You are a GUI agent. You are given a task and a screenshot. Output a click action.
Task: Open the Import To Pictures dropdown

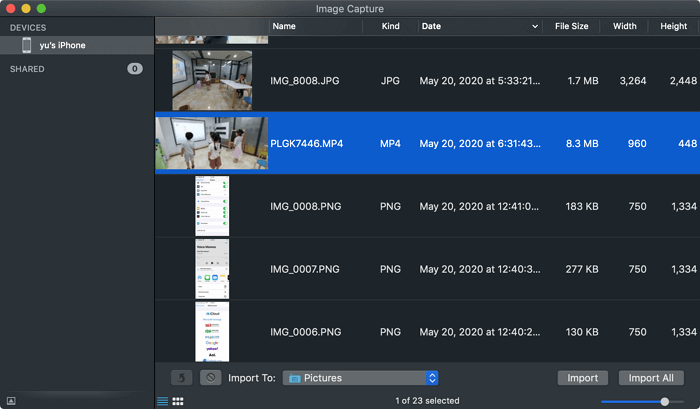(432, 378)
